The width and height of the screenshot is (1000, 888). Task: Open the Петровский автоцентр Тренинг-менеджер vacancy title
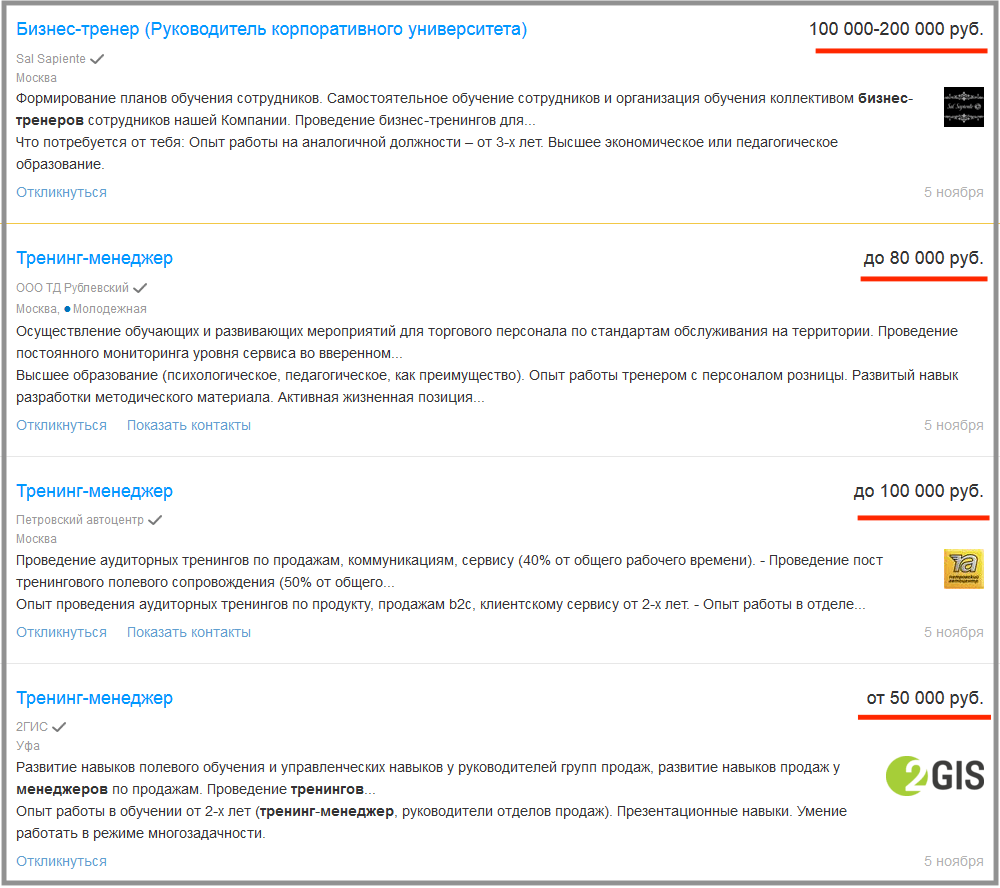tap(94, 491)
